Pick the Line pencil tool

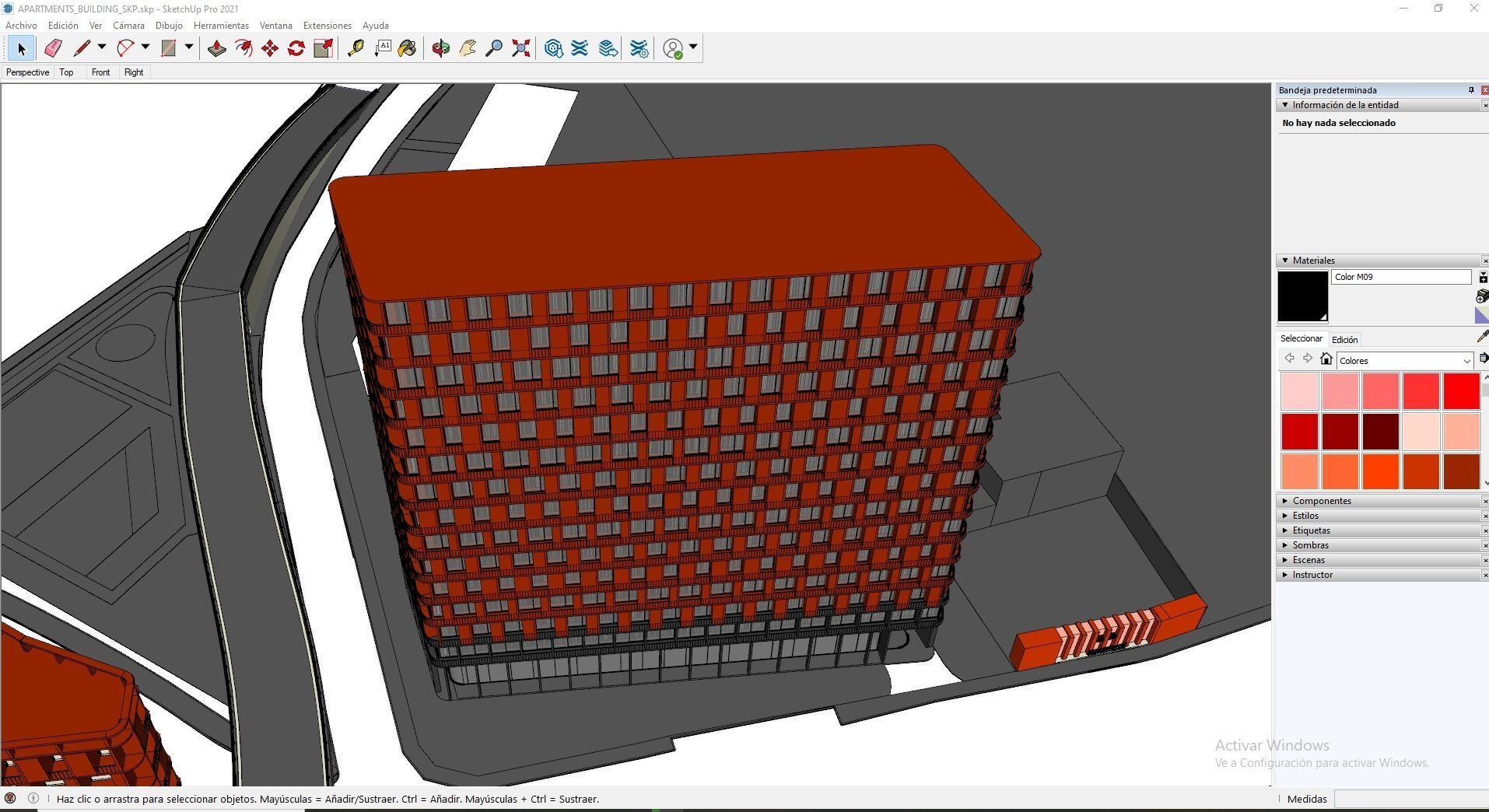coord(82,48)
